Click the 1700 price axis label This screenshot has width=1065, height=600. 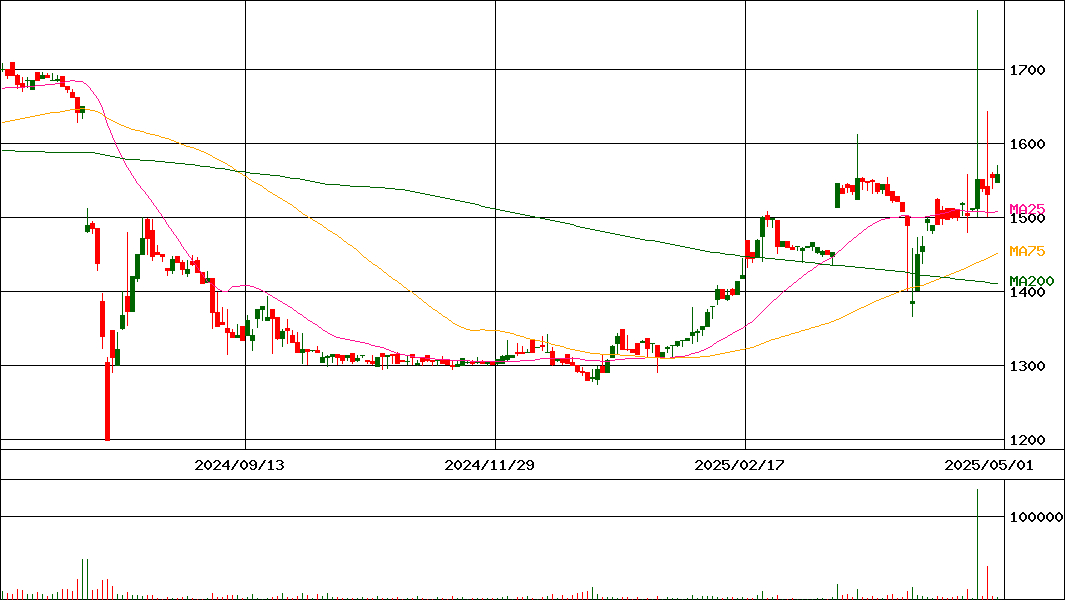[1028, 70]
